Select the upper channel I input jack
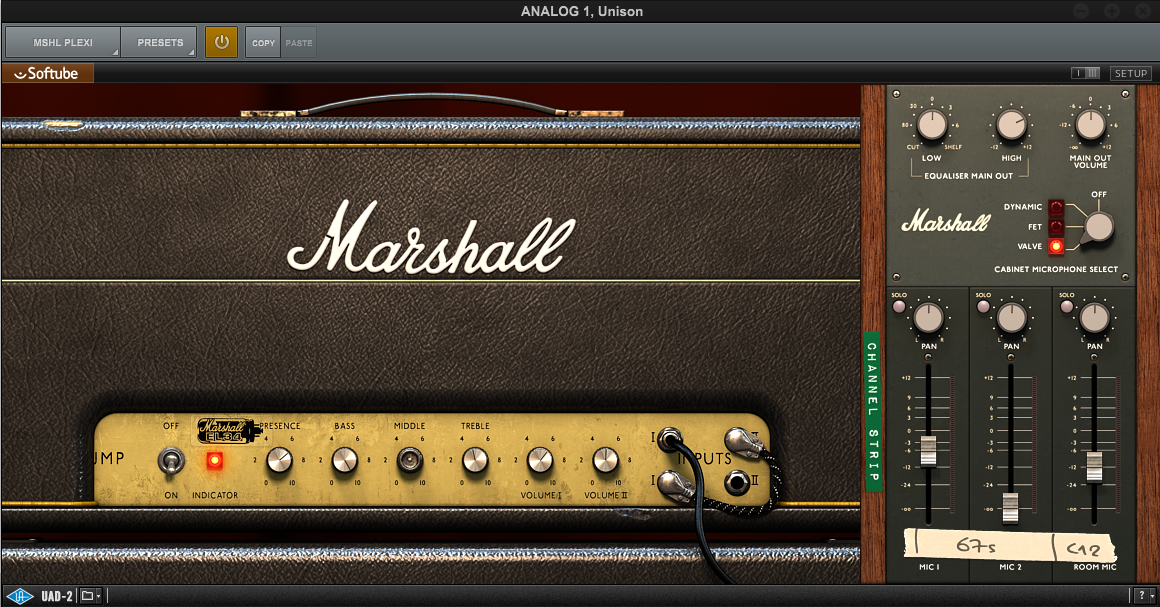 (x=670, y=440)
